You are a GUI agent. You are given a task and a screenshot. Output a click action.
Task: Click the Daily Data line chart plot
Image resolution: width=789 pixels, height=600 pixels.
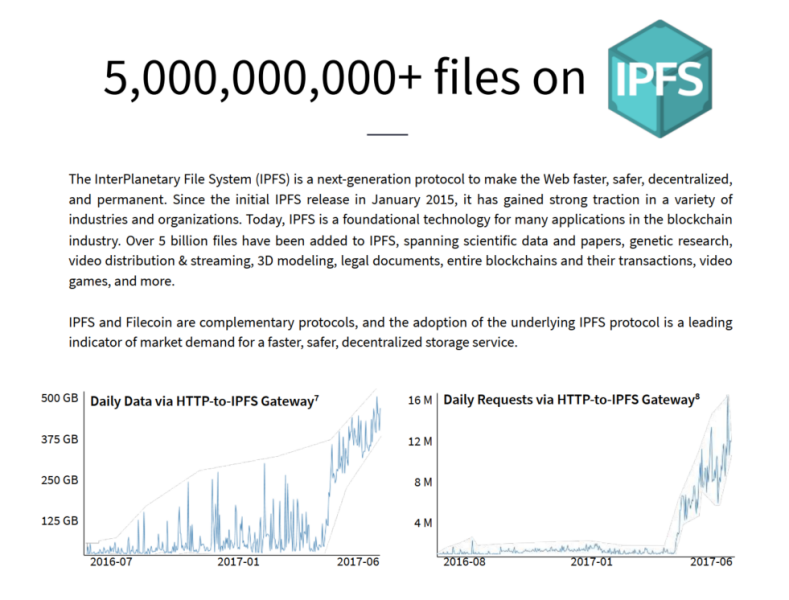(x=233, y=473)
